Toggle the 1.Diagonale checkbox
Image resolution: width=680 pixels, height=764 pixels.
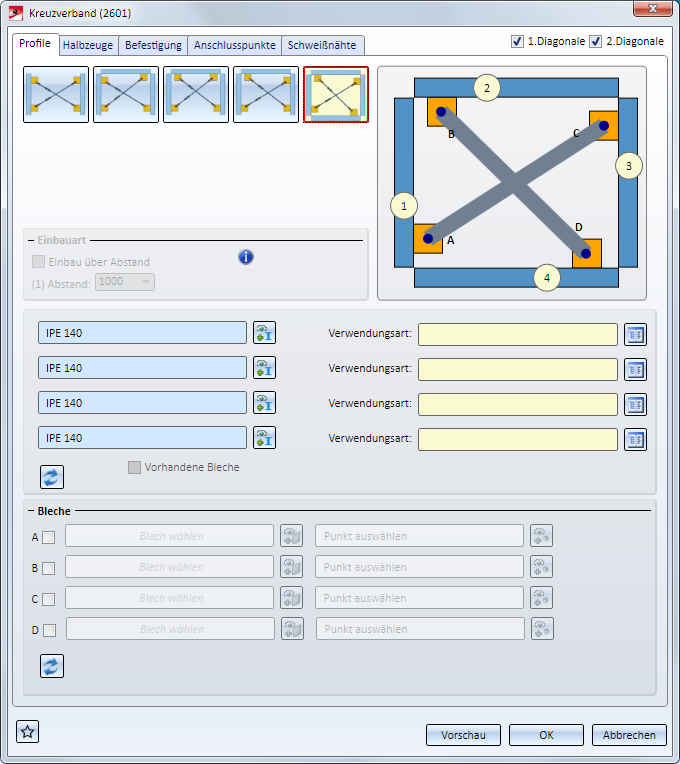click(517, 41)
